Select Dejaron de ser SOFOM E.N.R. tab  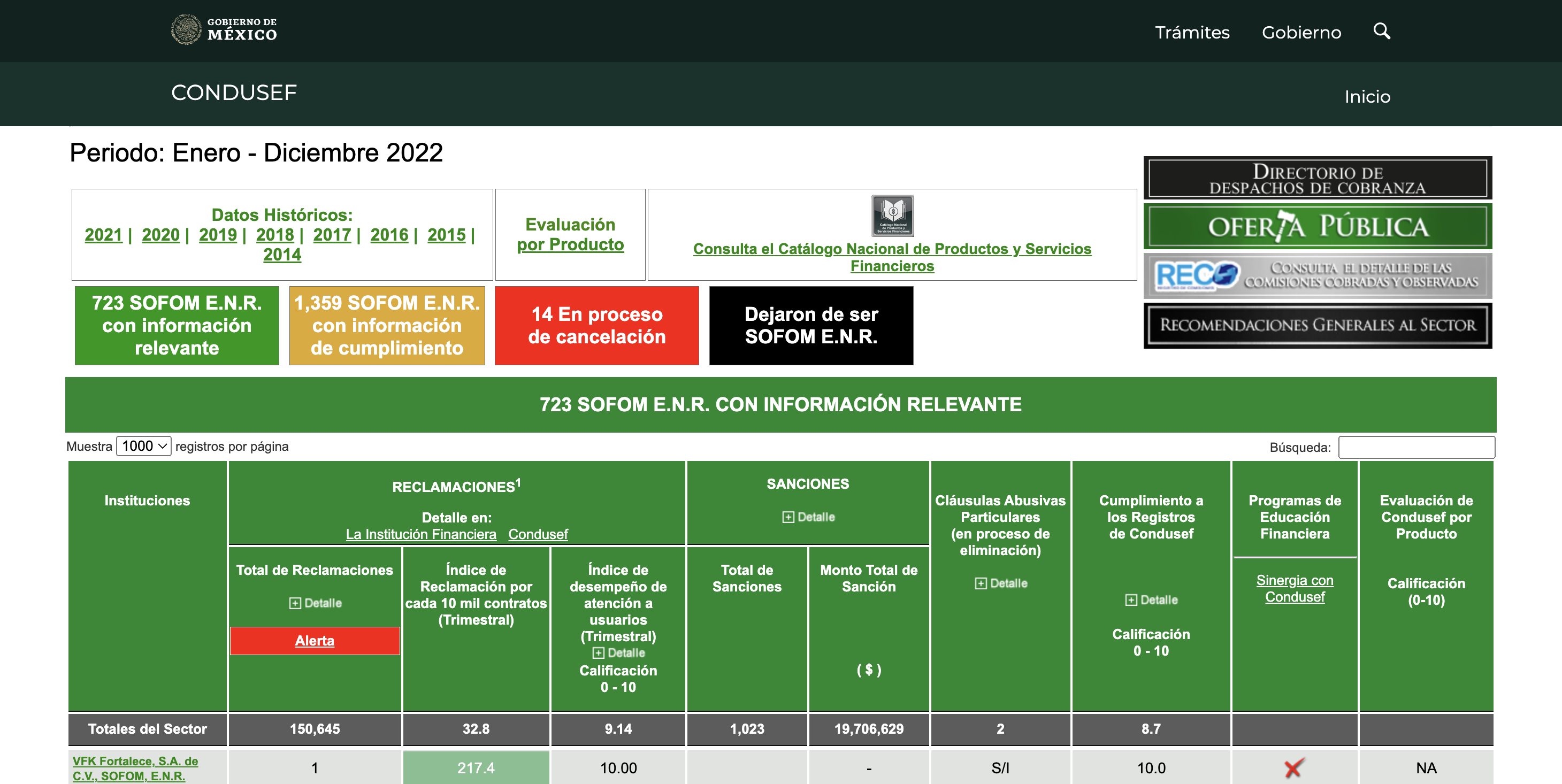pos(811,326)
